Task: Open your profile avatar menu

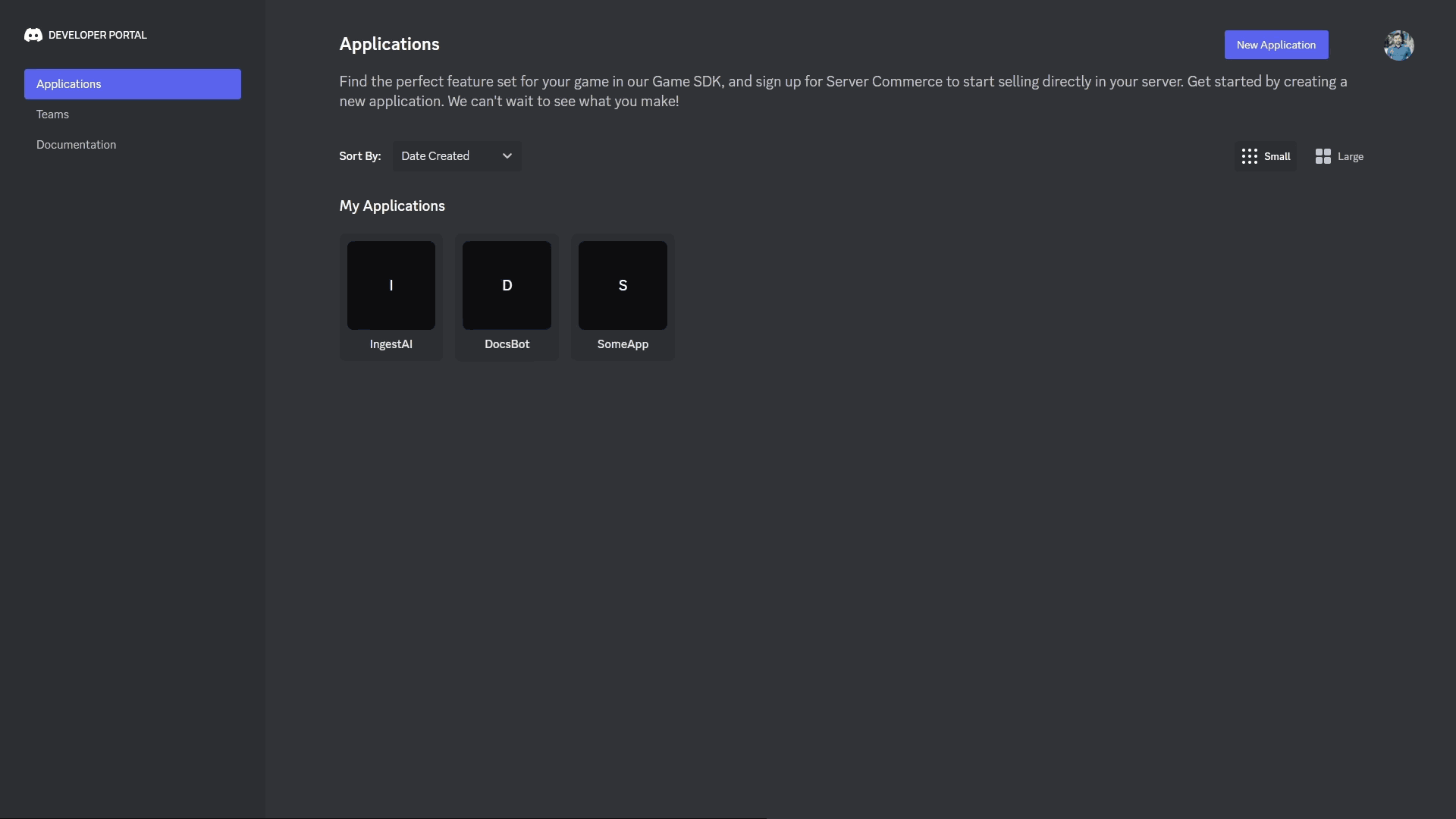Action: click(1398, 44)
